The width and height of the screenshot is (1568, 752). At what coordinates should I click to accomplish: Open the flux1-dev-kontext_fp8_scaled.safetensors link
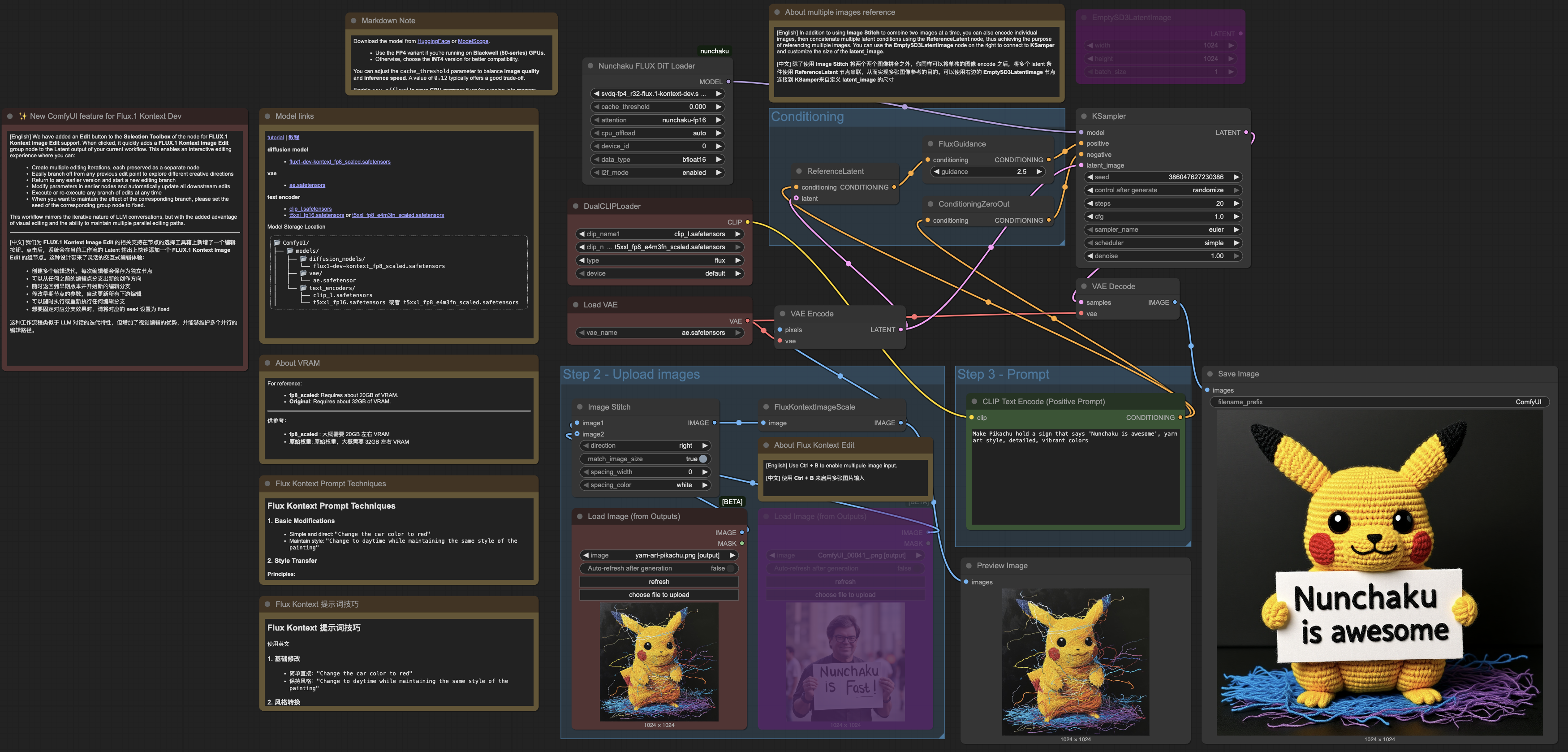click(x=340, y=162)
